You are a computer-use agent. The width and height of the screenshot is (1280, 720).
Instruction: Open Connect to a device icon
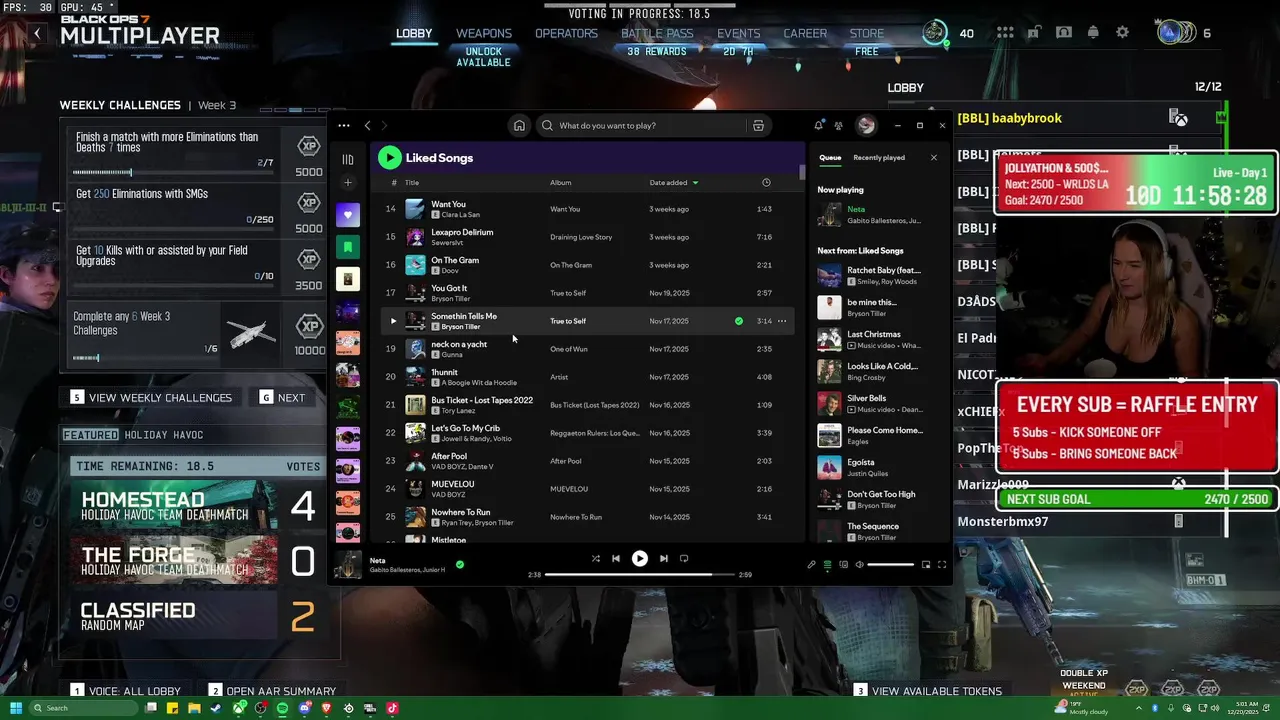[x=843, y=565]
